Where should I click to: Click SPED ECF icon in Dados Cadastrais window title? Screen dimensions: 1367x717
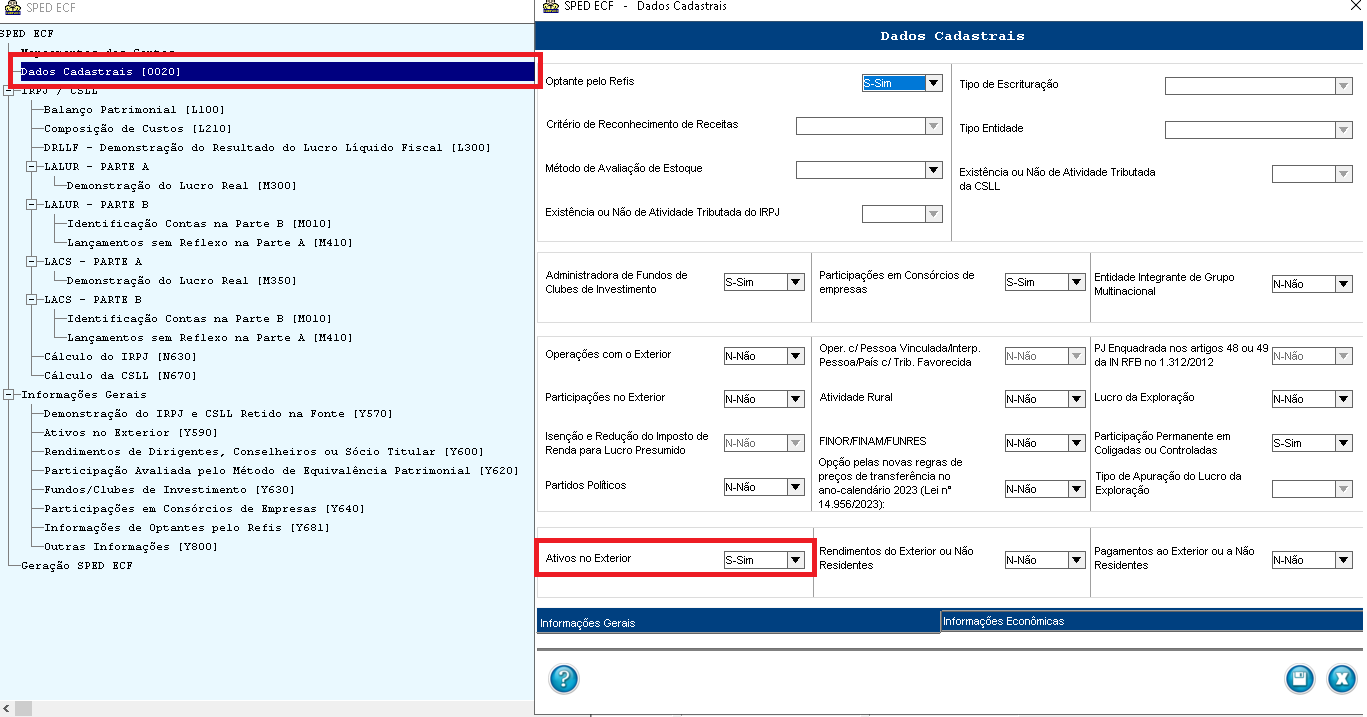click(x=549, y=7)
